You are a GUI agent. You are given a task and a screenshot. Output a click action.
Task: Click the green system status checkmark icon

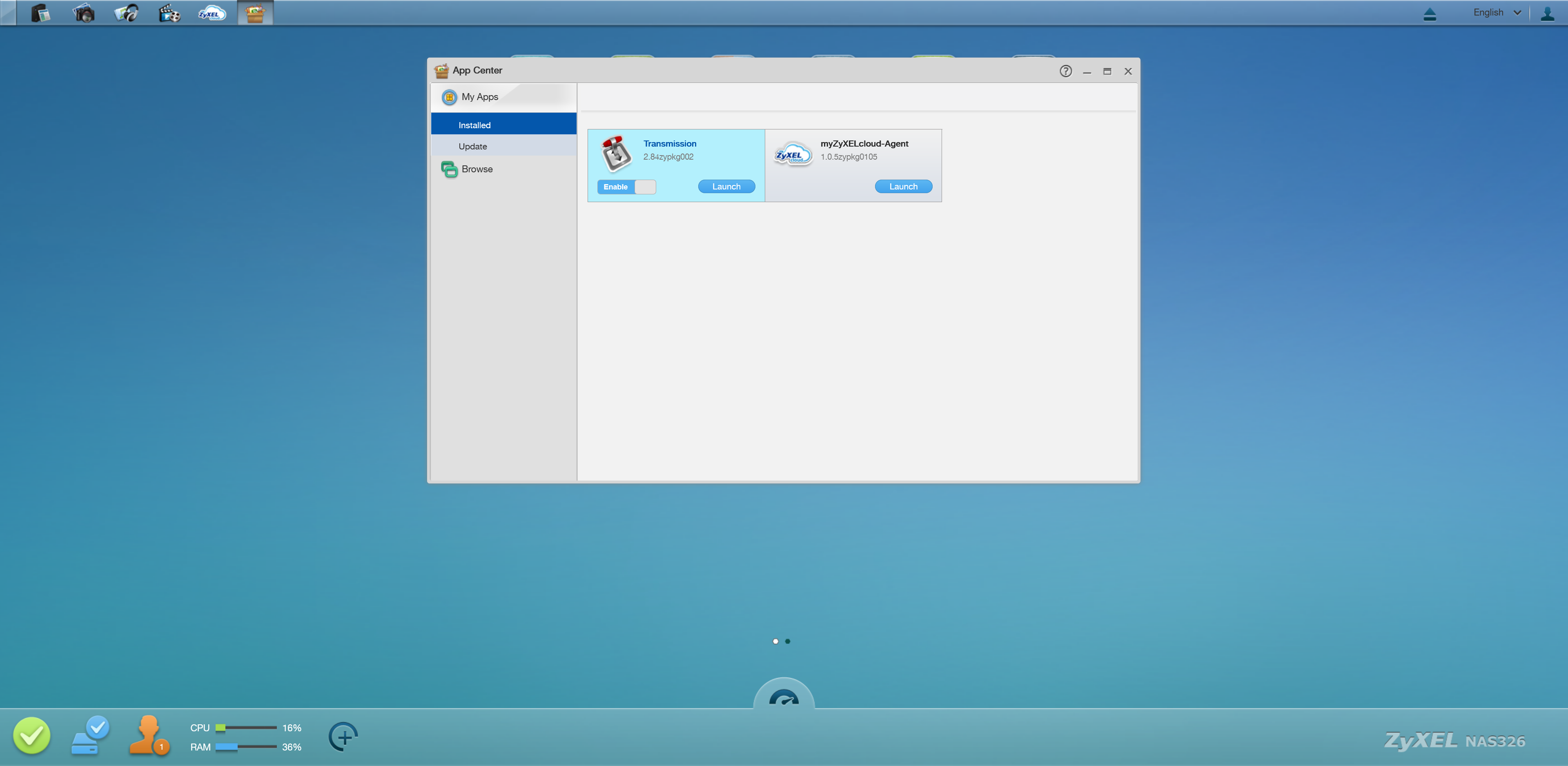coord(32,735)
